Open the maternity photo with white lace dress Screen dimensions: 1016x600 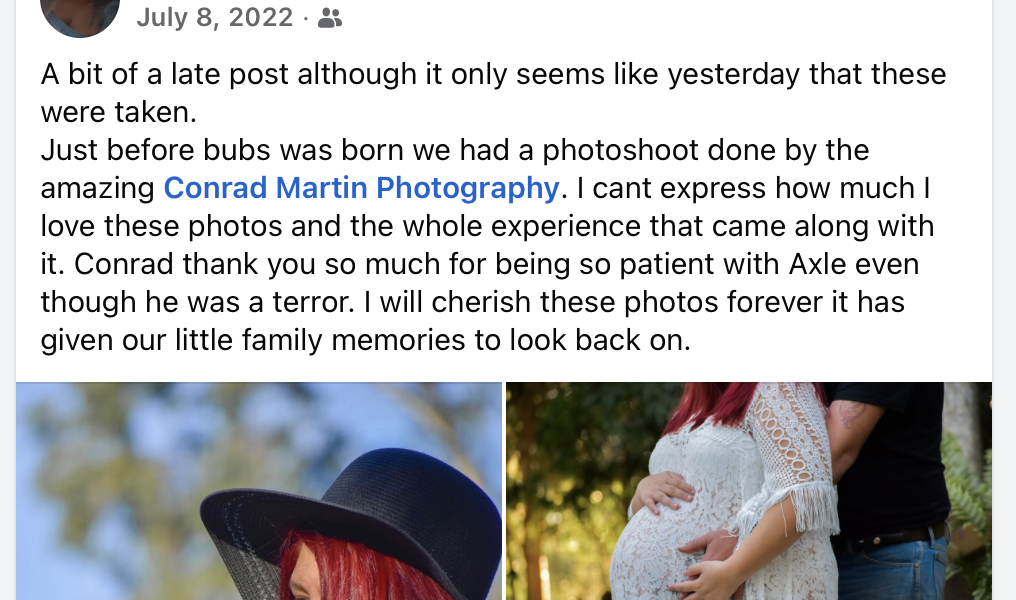(x=748, y=490)
